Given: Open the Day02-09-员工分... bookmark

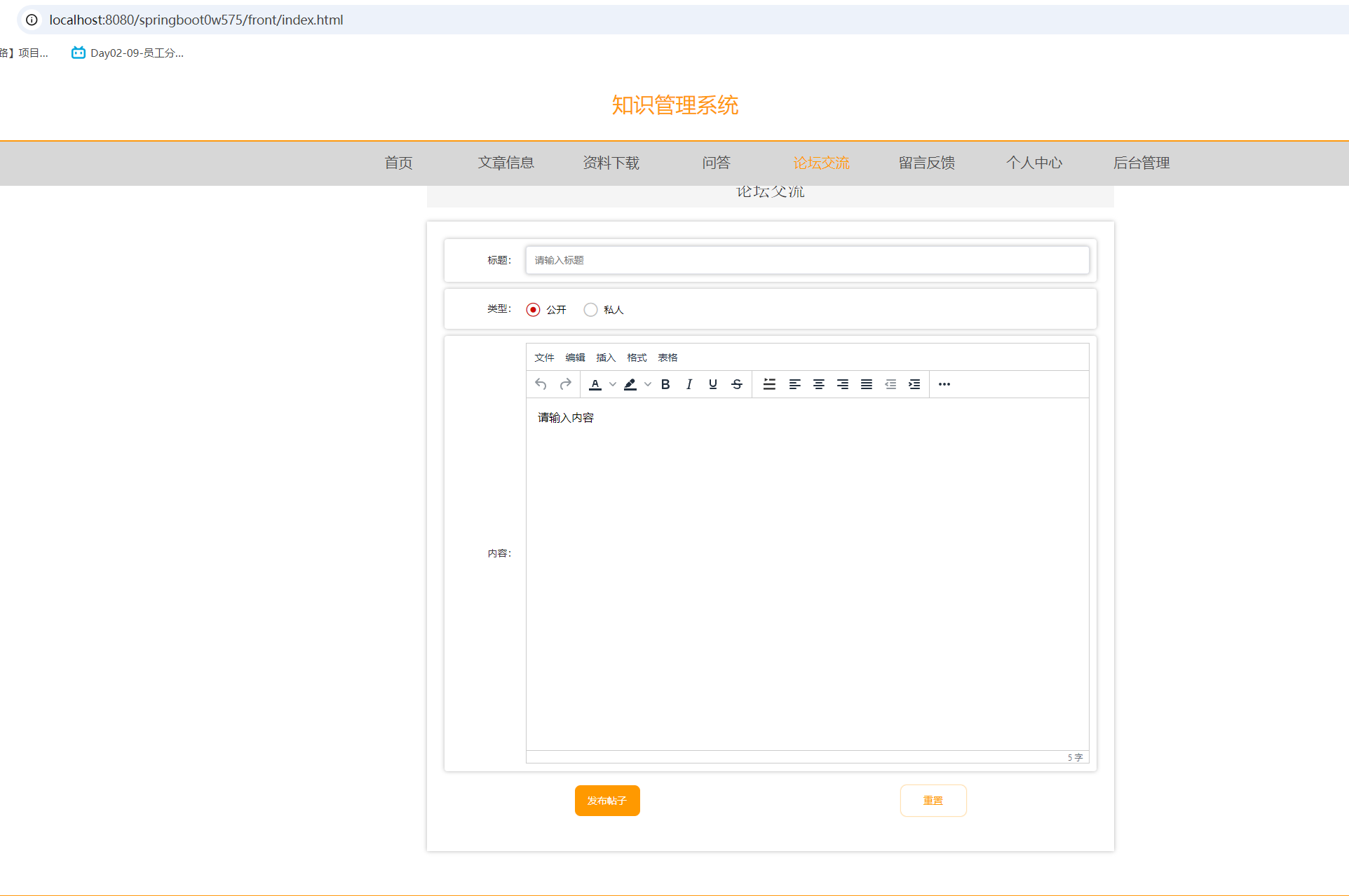Looking at the screenshot, I should tap(128, 53).
